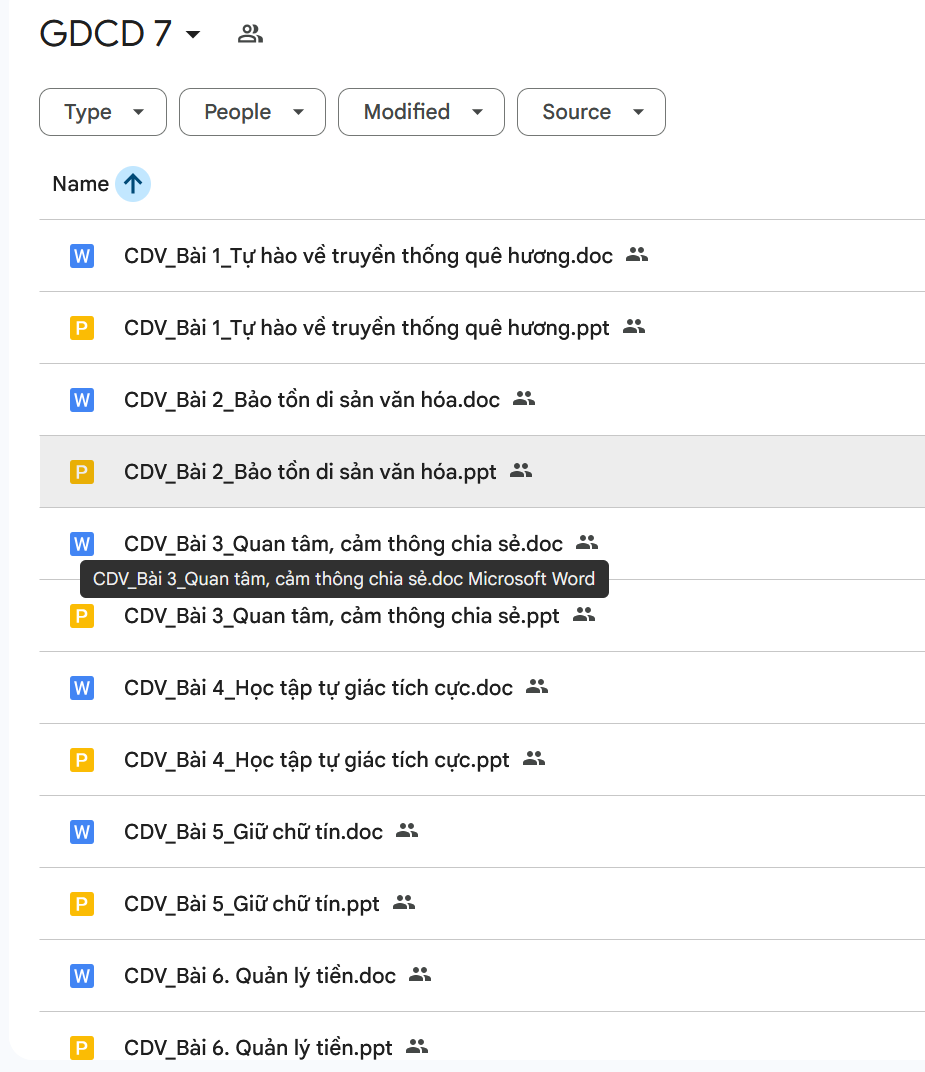Image resolution: width=925 pixels, height=1072 pixels.
Task: Select file Bài 4_Học tập tự giác tích cực.doc
Action: (318, 688)
